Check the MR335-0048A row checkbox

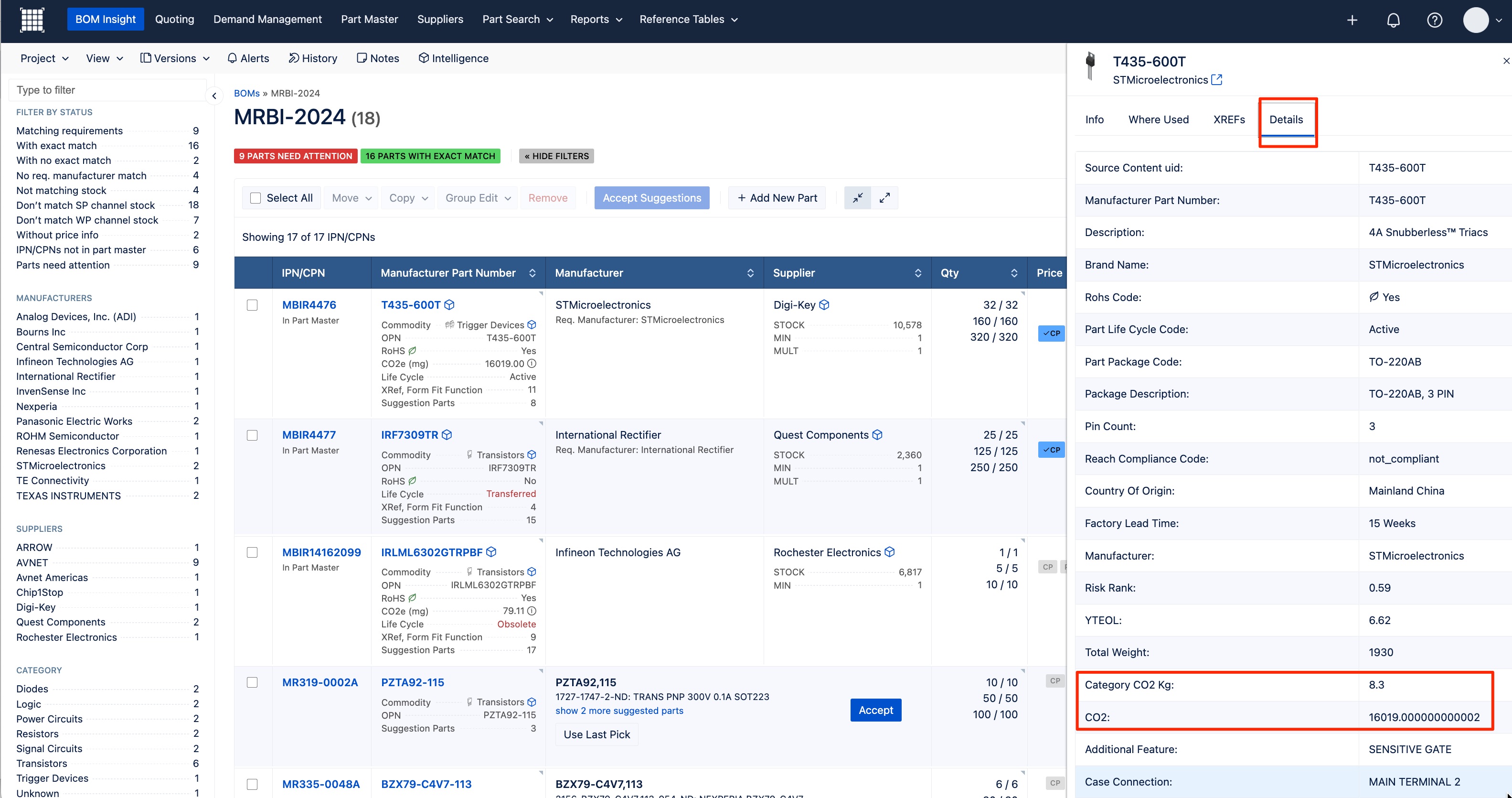[x=252, y=784]
